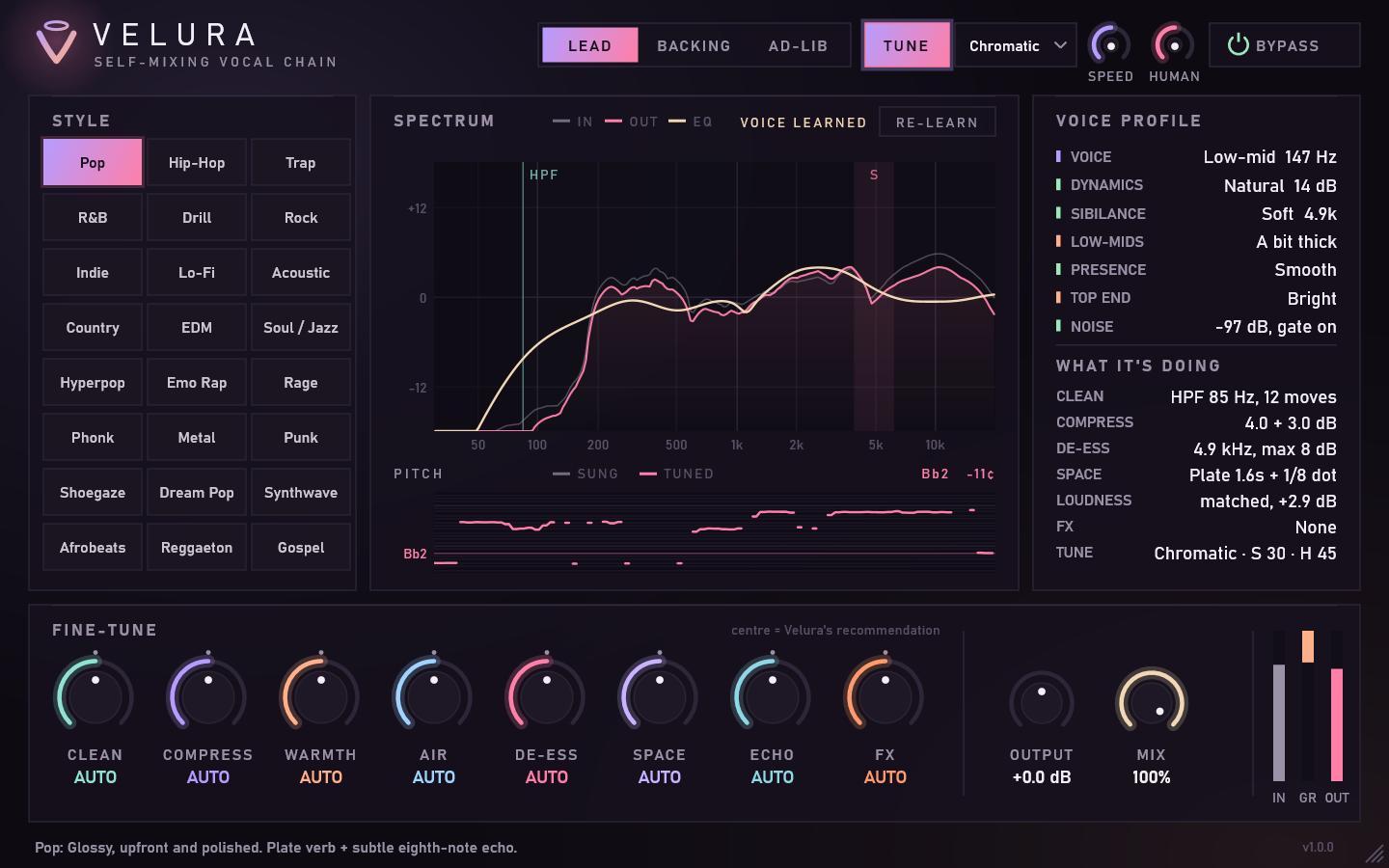Click the Clean fine-tune knob
Image resolution: width=1389 pixels, height=868 pixels.
(95, 694)
